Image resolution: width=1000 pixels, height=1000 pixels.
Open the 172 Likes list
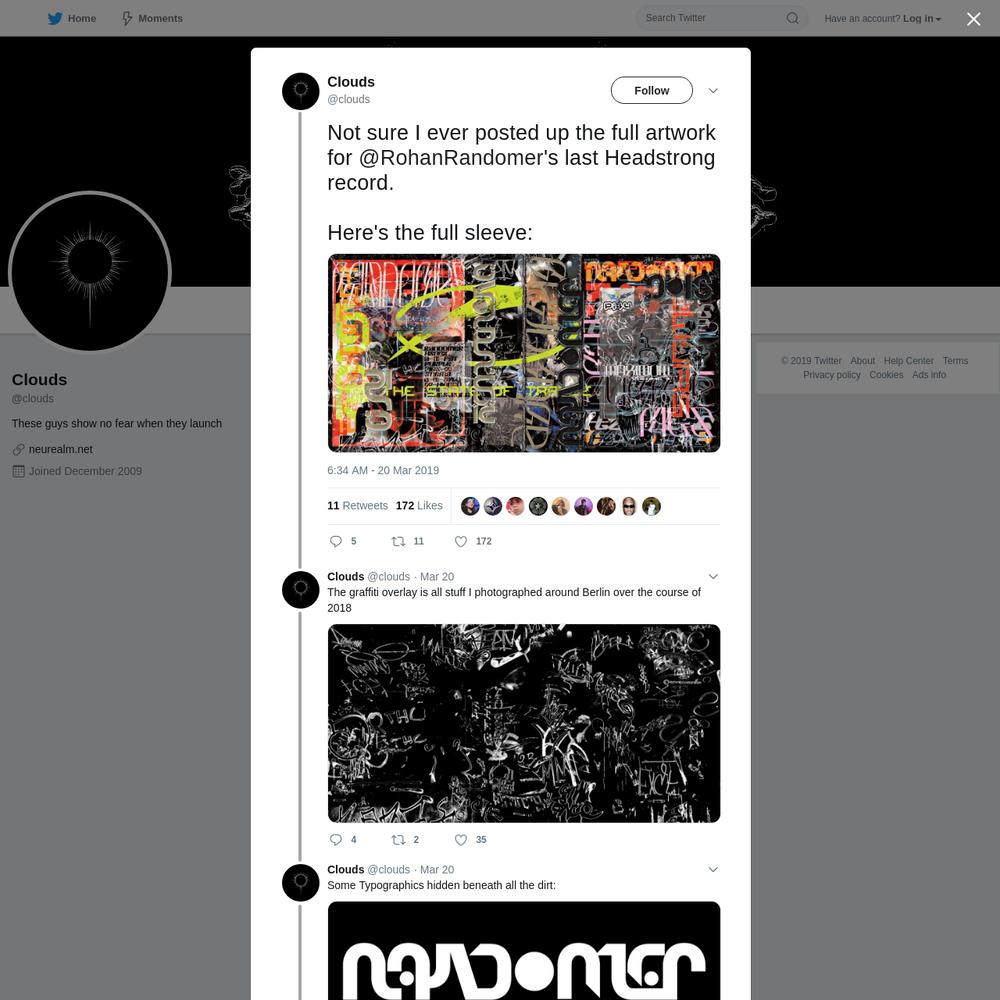point(419,506)
